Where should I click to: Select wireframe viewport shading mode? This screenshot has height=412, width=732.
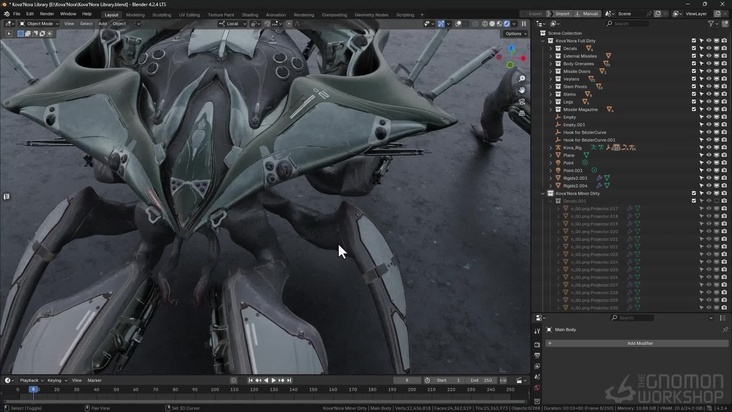click(485, 23)
